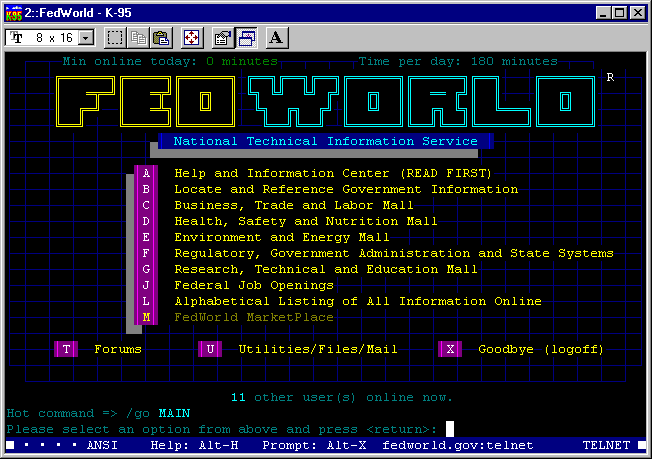
Task: Select 'Environment and Energy Mall'
Action: (282, 237)
